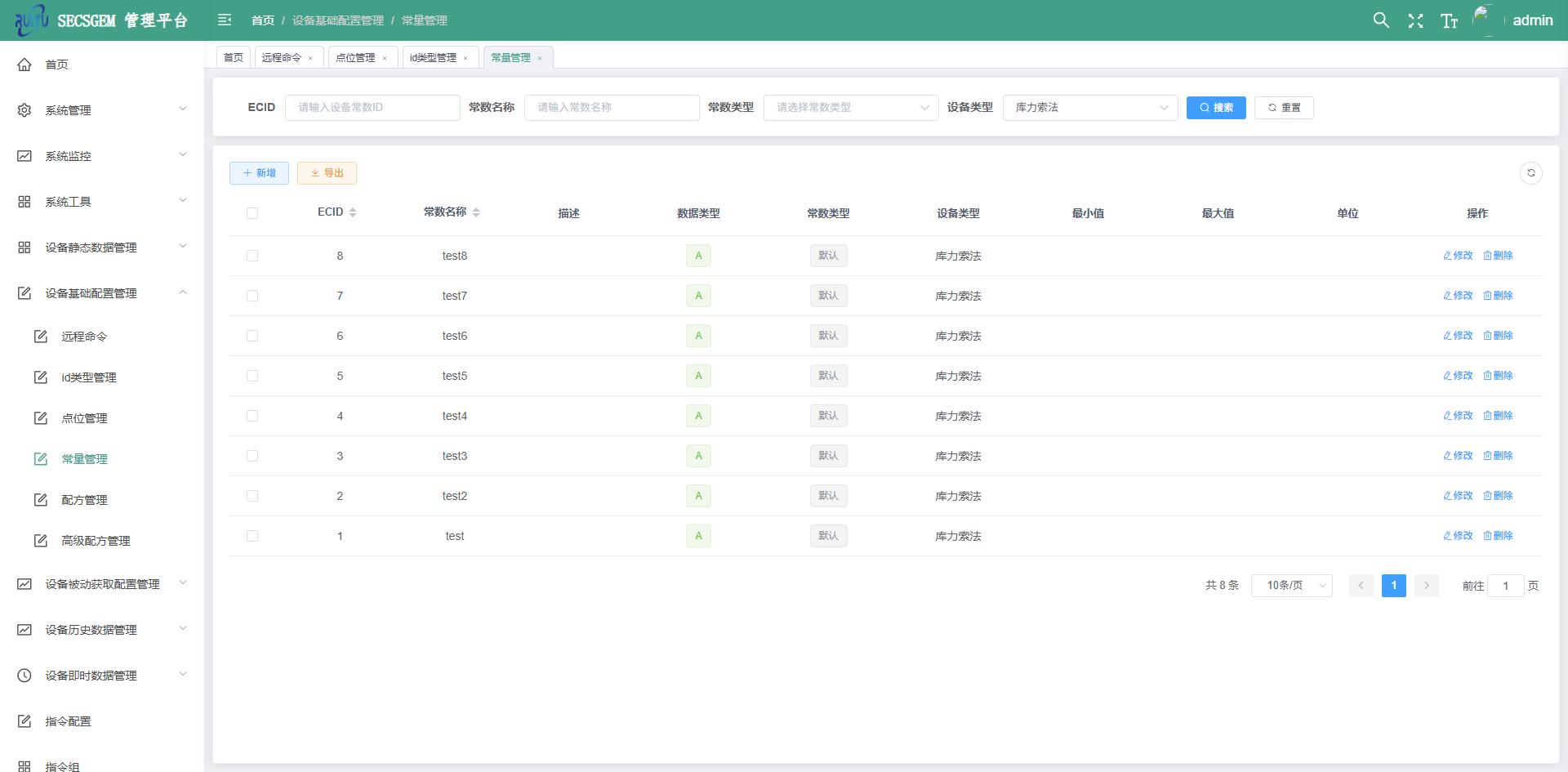
Task: Collapse the sidebar with hamburger icon
Action: point(225,20)
